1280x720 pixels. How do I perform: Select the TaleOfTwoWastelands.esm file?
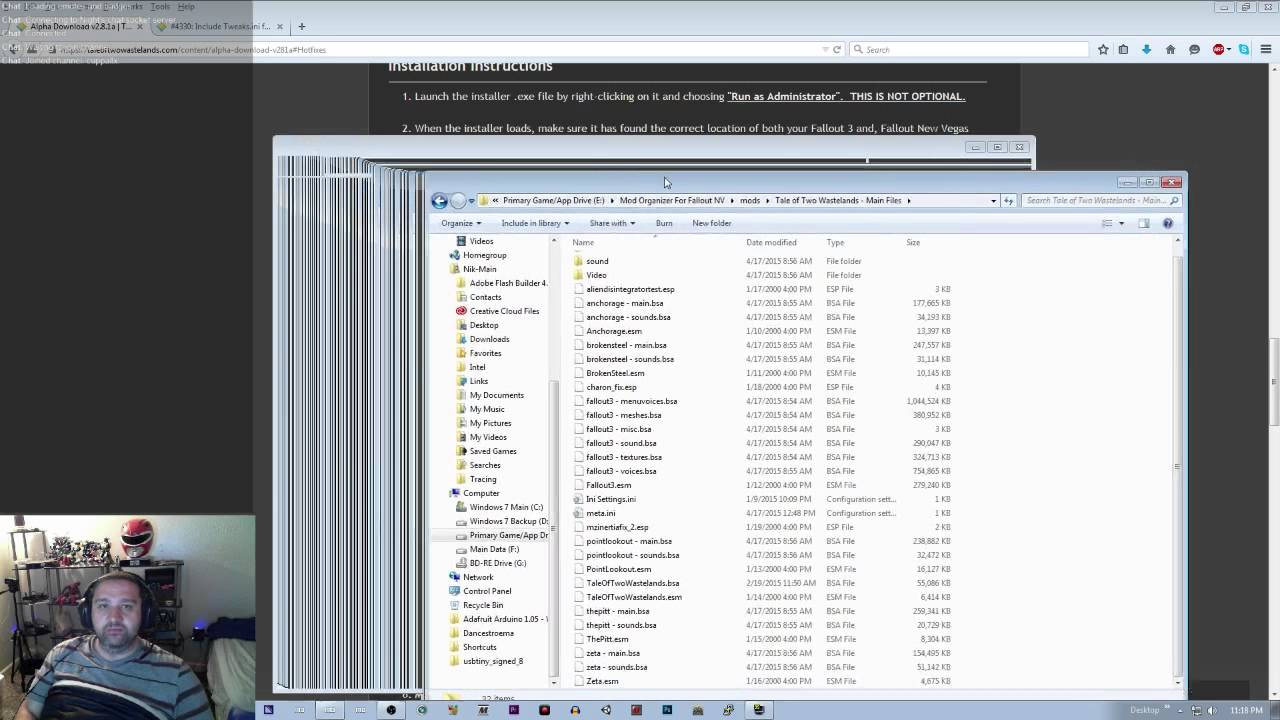click(634, 597)
